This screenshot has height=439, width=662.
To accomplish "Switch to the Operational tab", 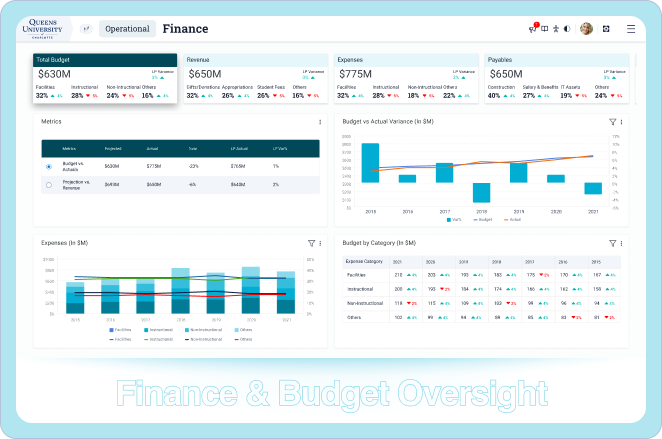I will coord(126,29).
